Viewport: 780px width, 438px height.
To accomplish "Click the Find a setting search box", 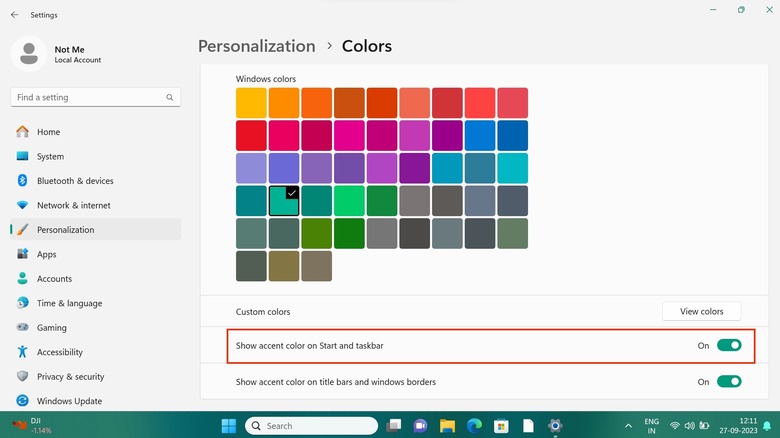I will coord(95,97).
